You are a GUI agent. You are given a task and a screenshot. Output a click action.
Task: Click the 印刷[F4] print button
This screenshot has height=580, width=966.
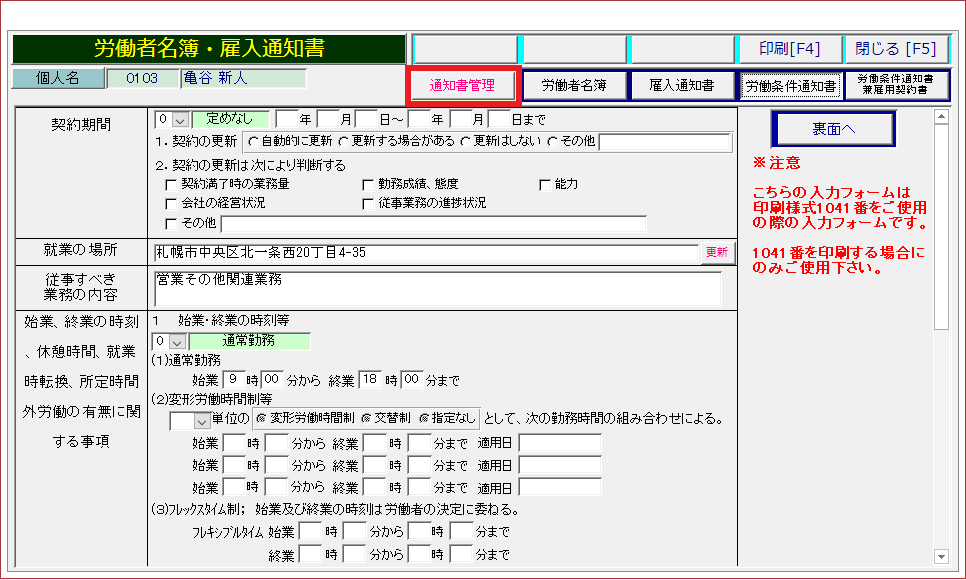tap(789, 48)
